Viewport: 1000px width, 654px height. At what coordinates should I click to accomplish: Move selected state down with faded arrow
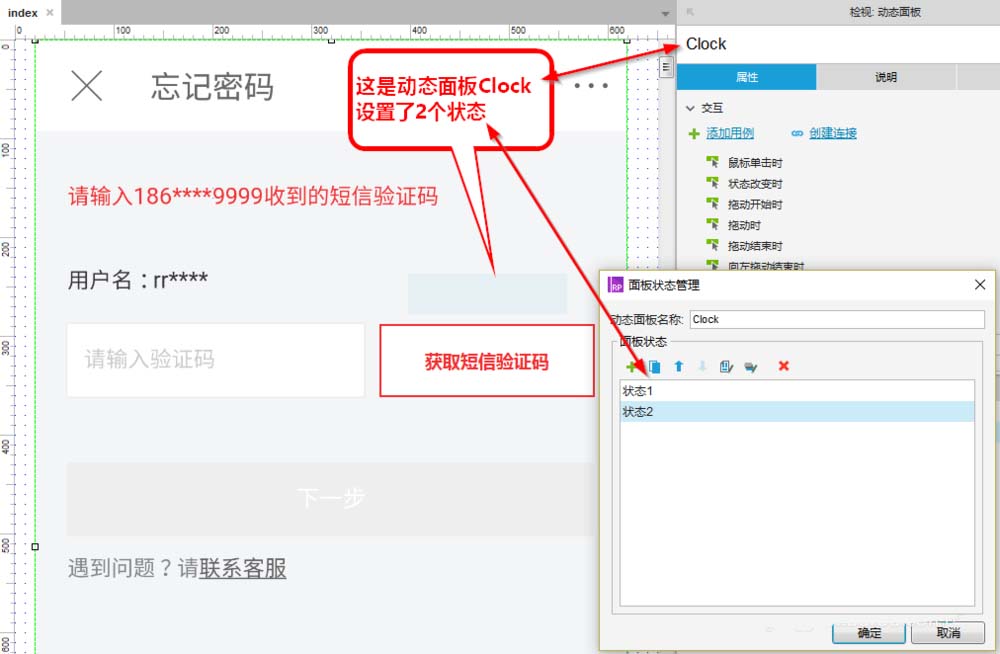(x=702, y=366)
